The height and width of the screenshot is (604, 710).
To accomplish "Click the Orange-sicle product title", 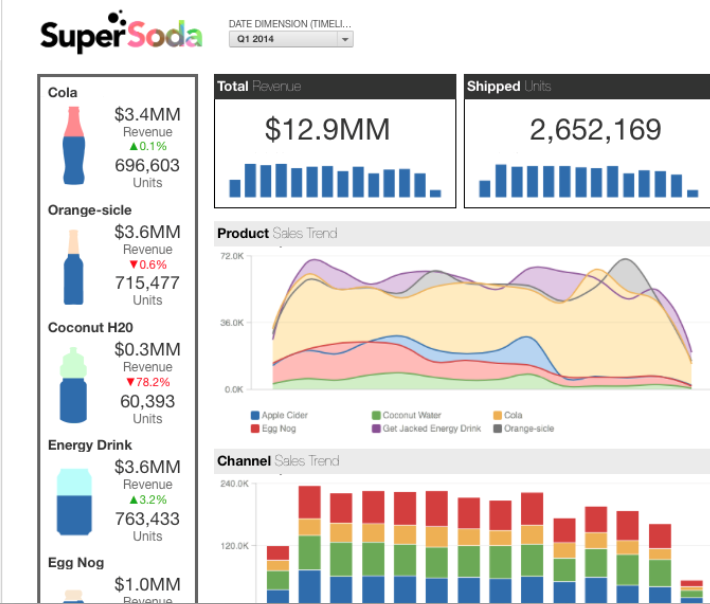I will [x=90, y=210].
